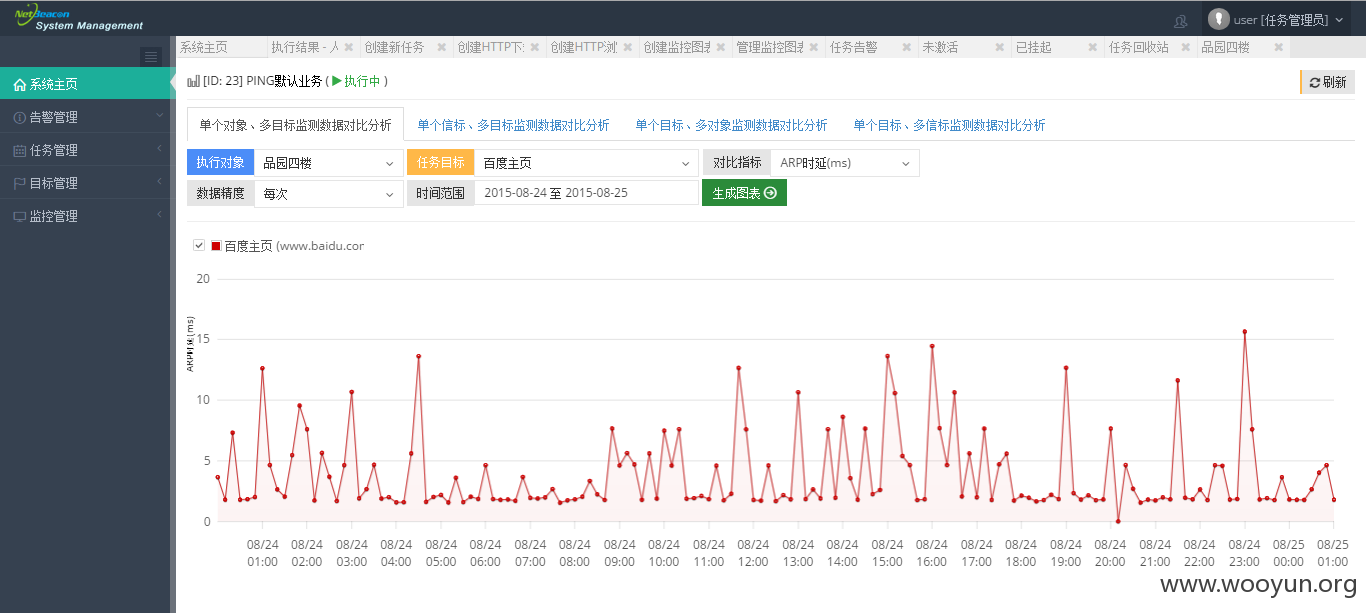Close the 已挂起 tab

pos(1092,47)
